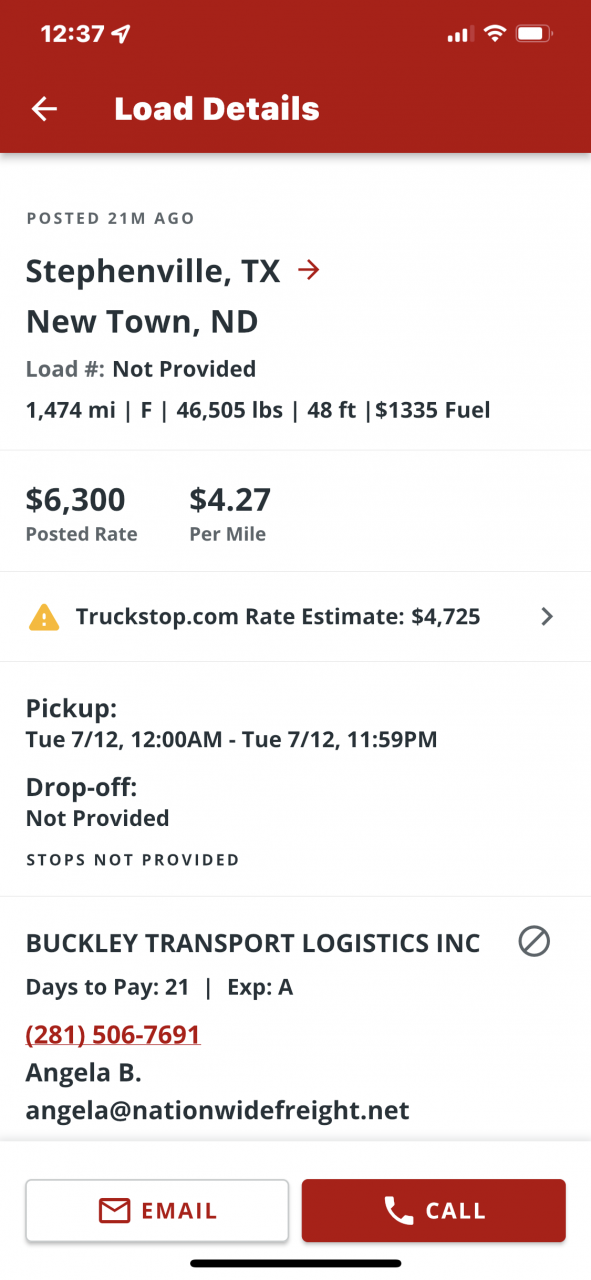Tap the yellow warning triangle icon

tap(44, 617)
